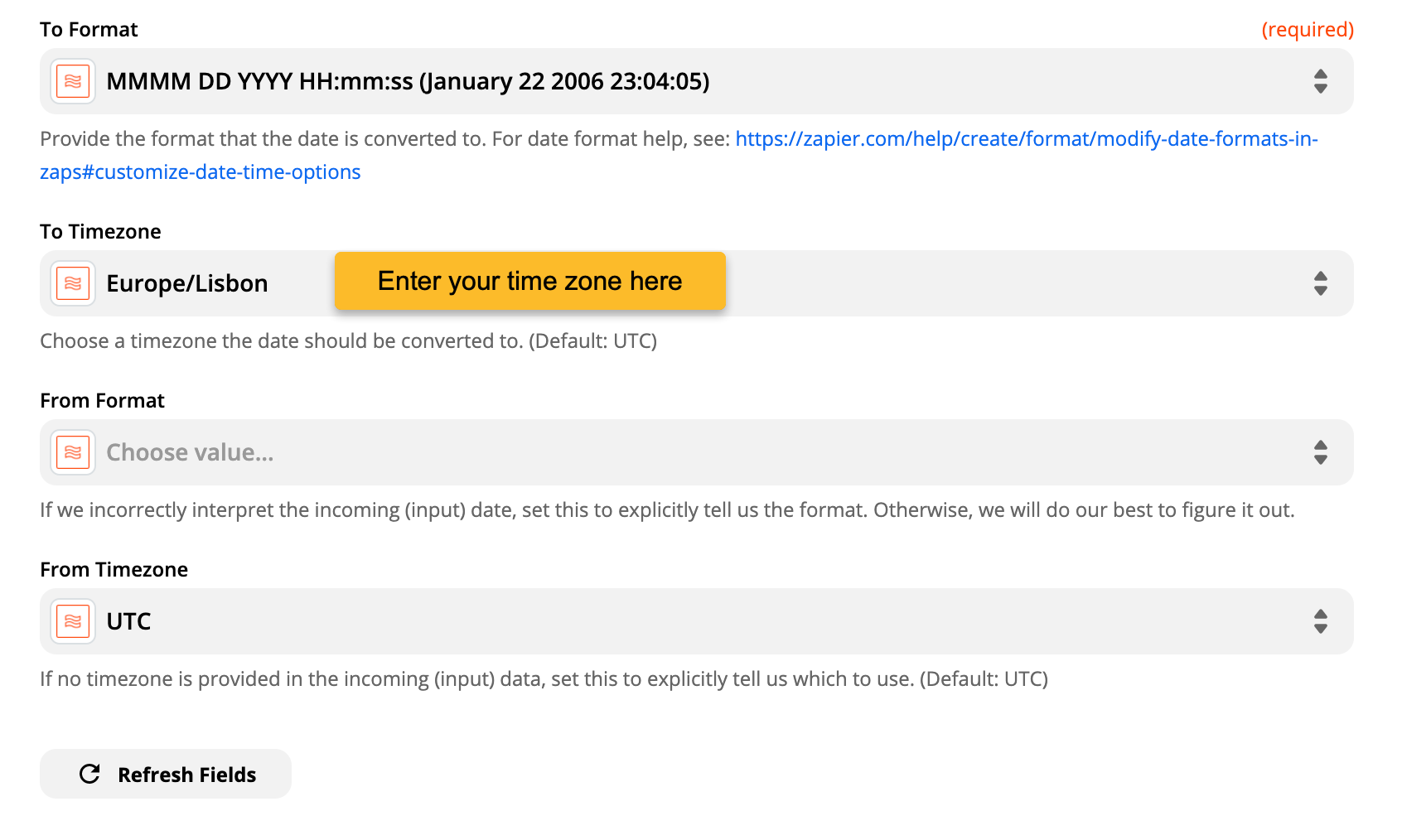1402x840 pixels.
Task: Expand the To Format dropdown arrows
Action: (1320, 81)
